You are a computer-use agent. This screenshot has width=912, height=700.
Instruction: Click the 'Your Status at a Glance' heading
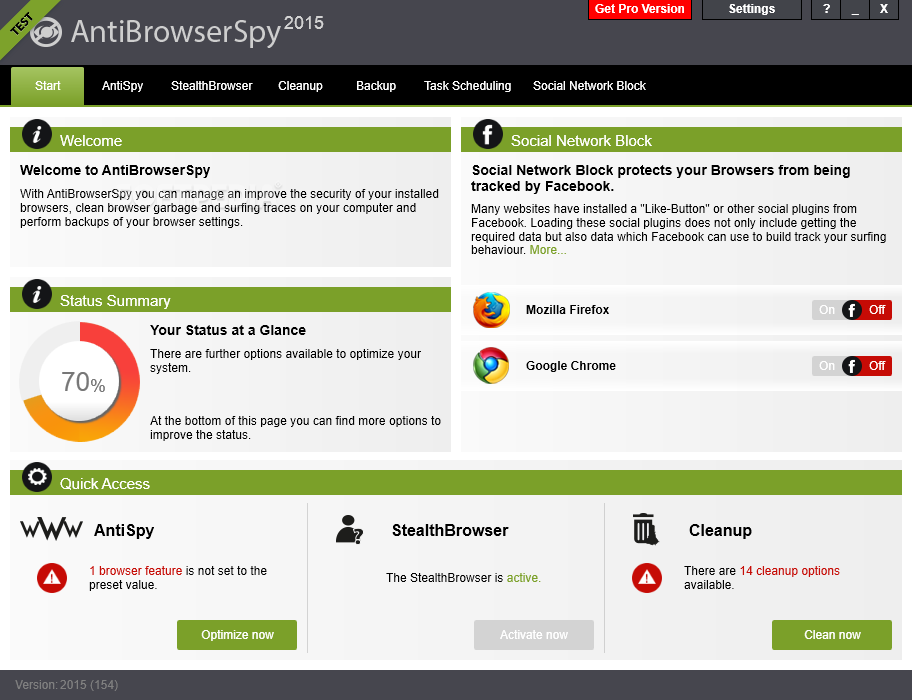click(228, 330)
